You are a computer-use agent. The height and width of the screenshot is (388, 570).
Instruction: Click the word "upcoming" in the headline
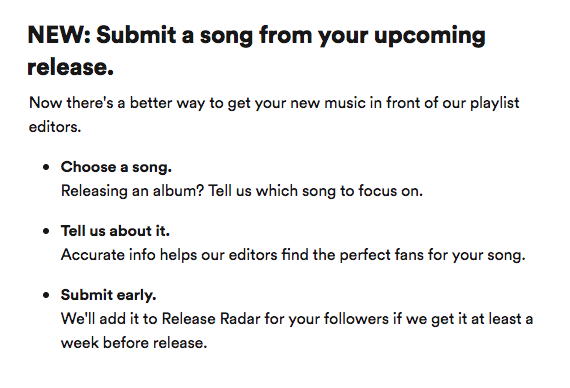430,37
